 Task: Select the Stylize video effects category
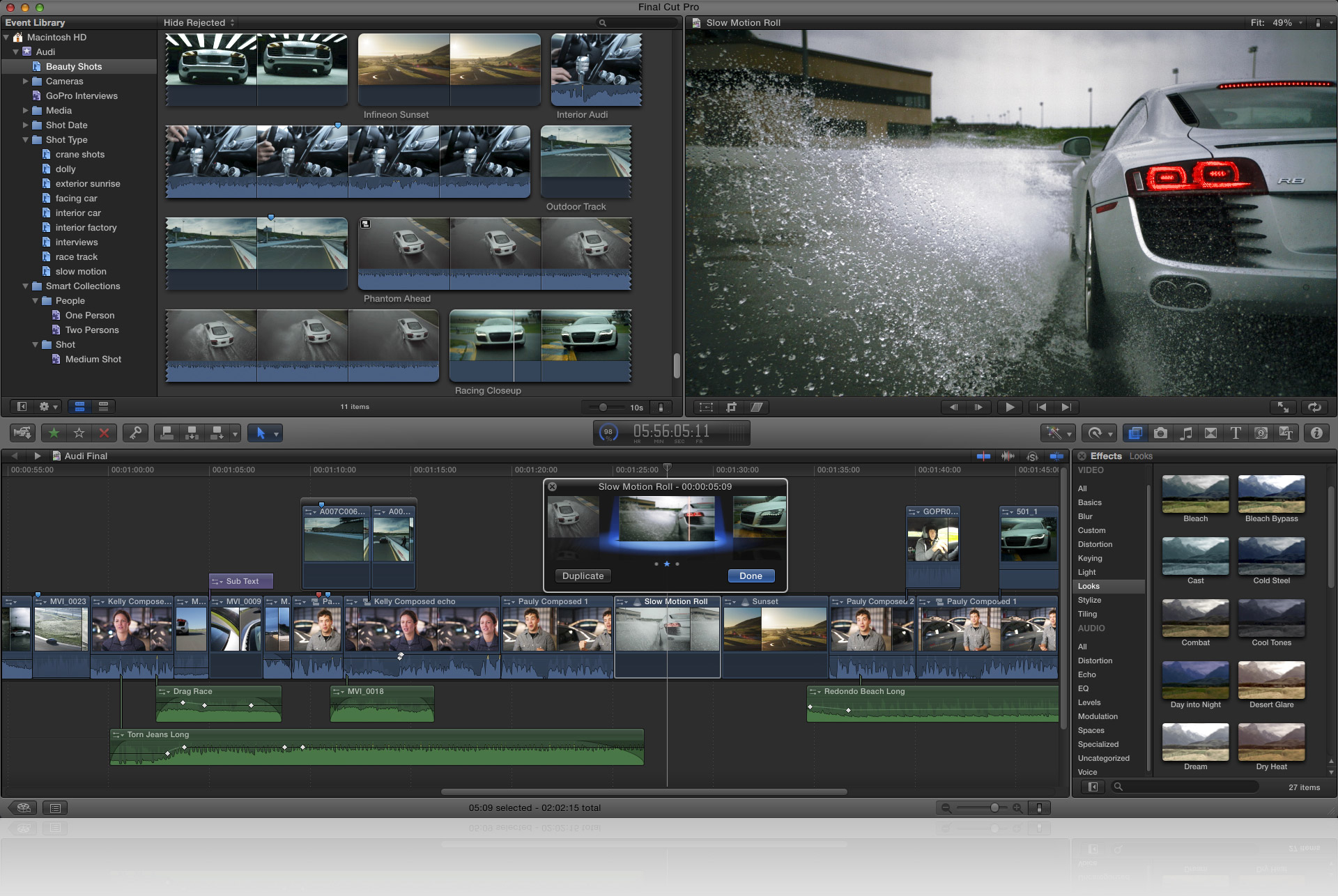click(x=1089, y=600)
